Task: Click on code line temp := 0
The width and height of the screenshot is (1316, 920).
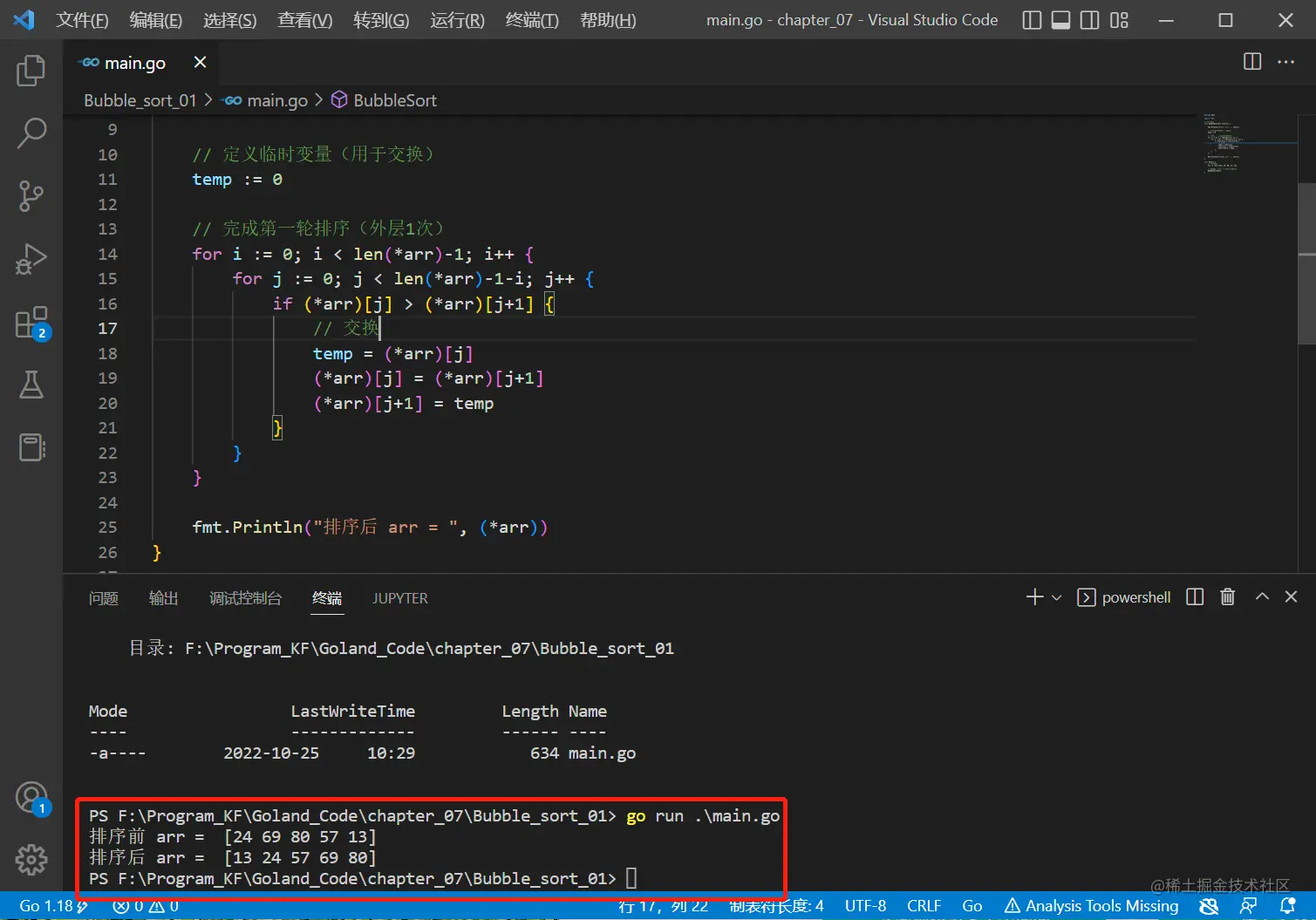Action: click(237, 179)
